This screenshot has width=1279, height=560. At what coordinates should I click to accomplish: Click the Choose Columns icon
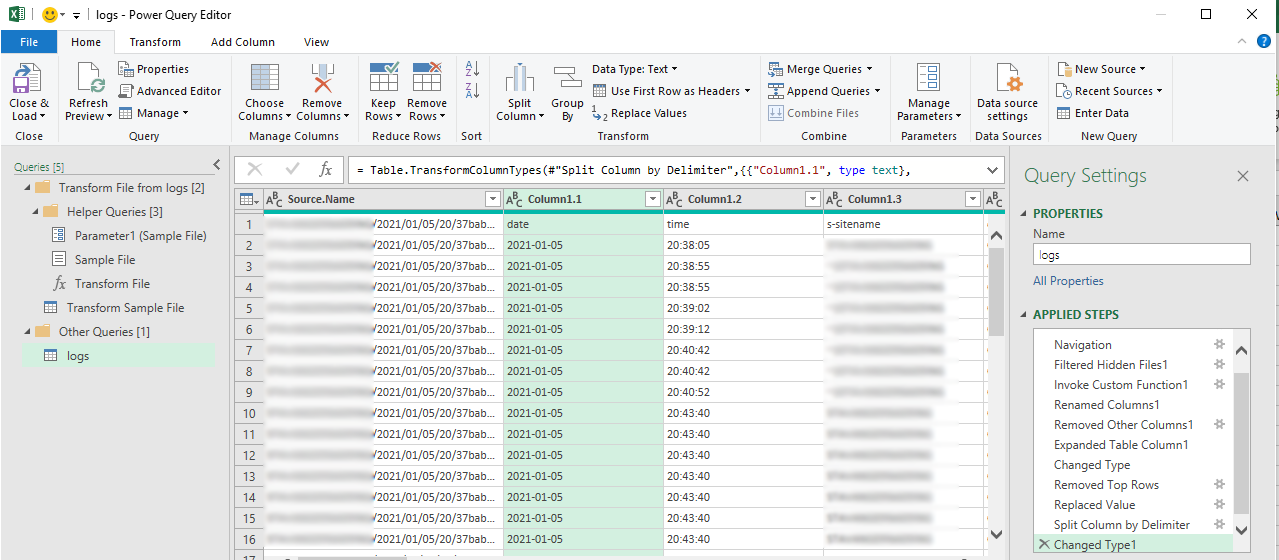(x=264, y=79)
